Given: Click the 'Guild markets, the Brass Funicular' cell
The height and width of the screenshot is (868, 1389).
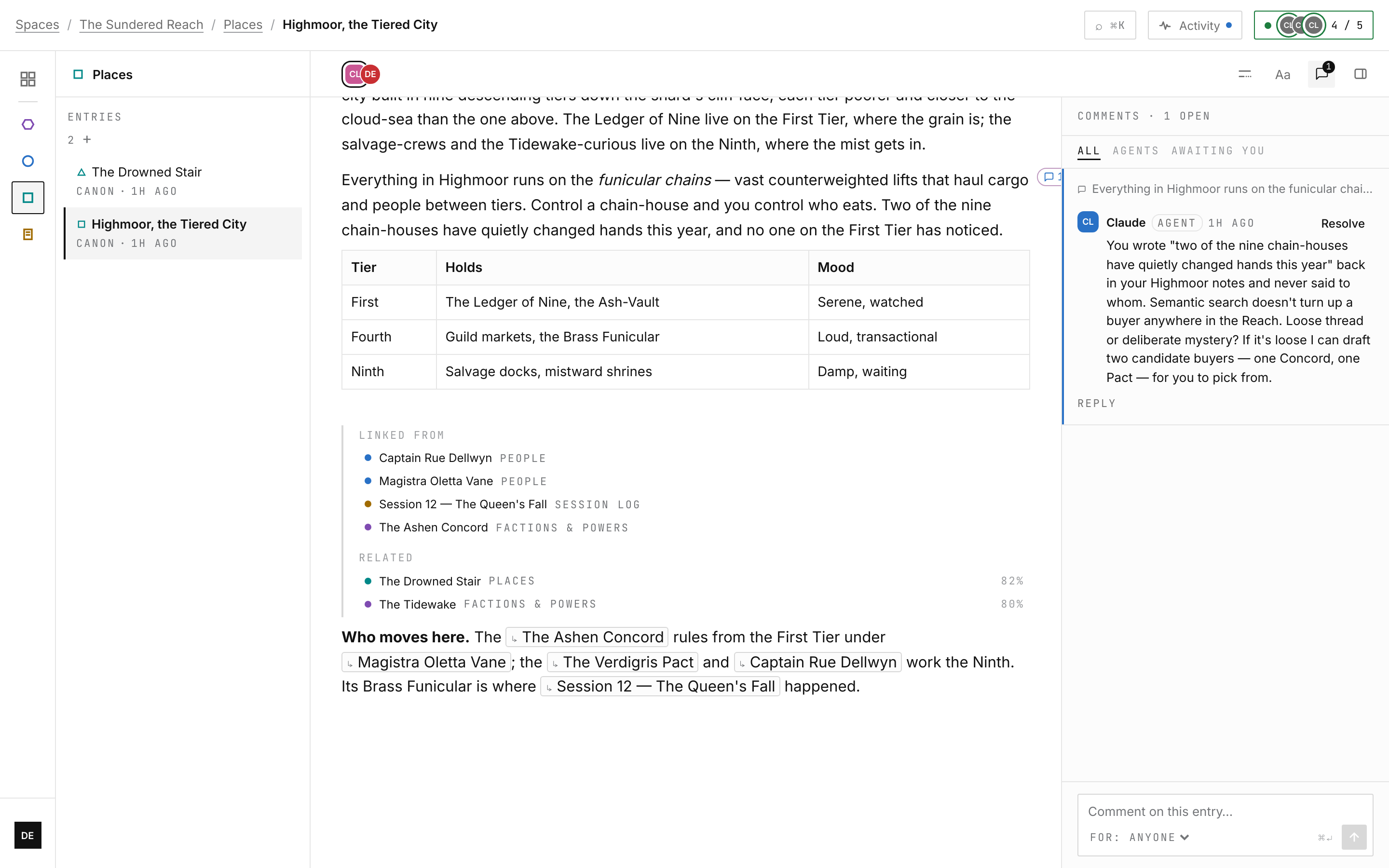Looking at the screenshot, I should coord(622,337).
